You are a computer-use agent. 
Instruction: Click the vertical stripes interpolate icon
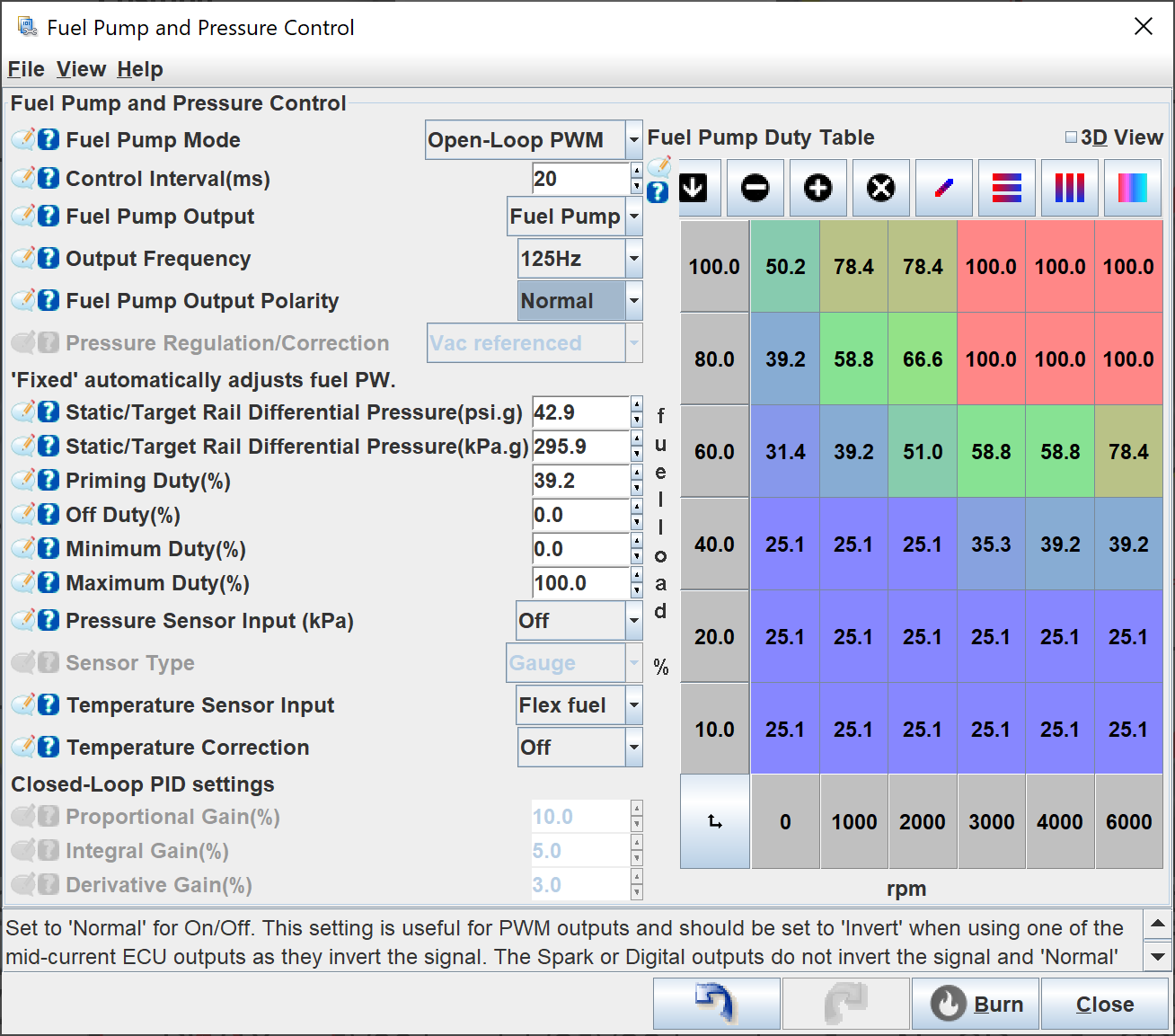tap(1069, 188)
